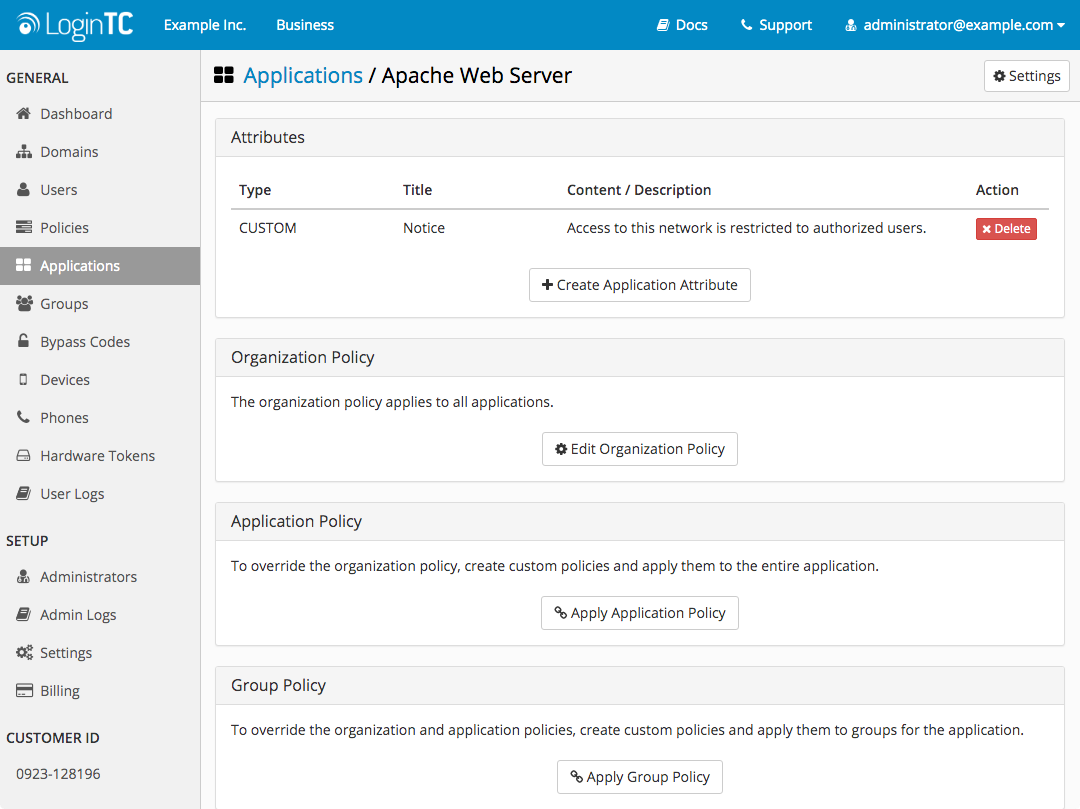Go to Support in the top bar
This screenshot has width=1080, height=809.
pos(776,25)
